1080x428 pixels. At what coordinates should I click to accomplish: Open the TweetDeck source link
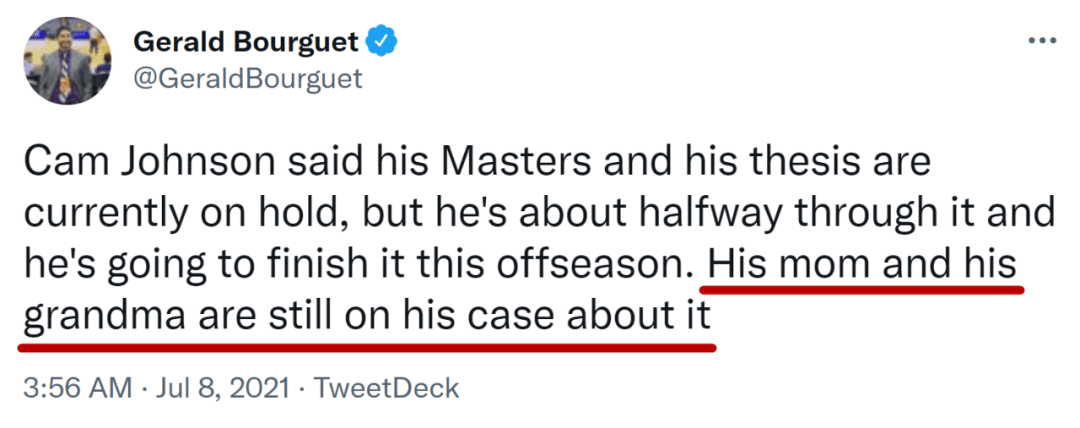click(386, 389)
